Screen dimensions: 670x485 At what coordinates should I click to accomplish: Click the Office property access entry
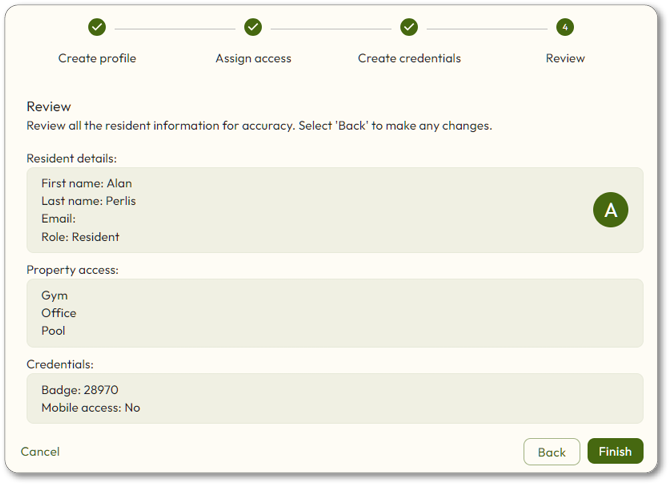pos(59,313)
